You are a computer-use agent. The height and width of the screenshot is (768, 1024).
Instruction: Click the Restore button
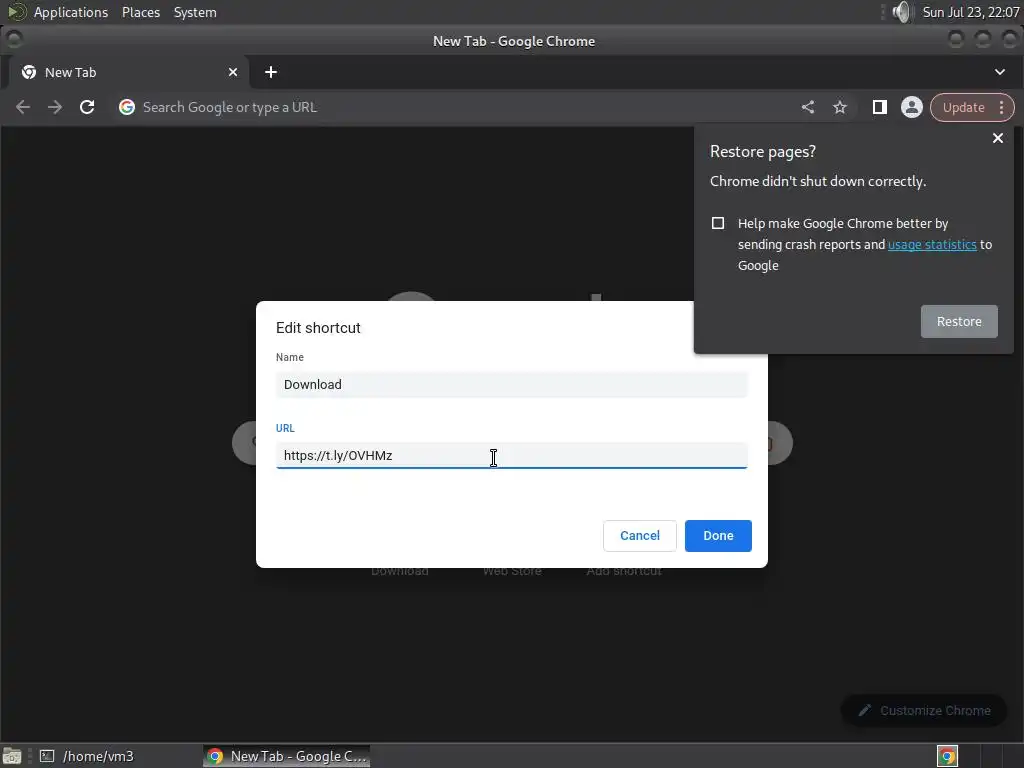[959, 321]
